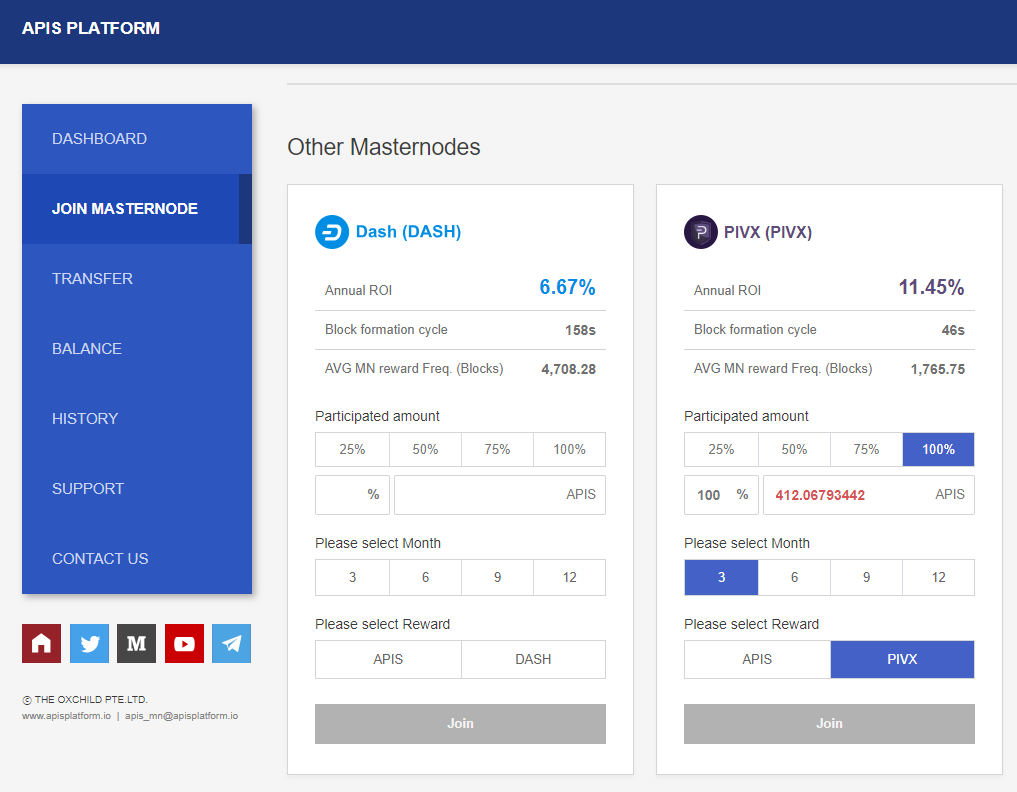The height and width of the screenshot is (792, 1017).
Task: Click PIVX percent field showing 100
Action: tap(721, 495)
